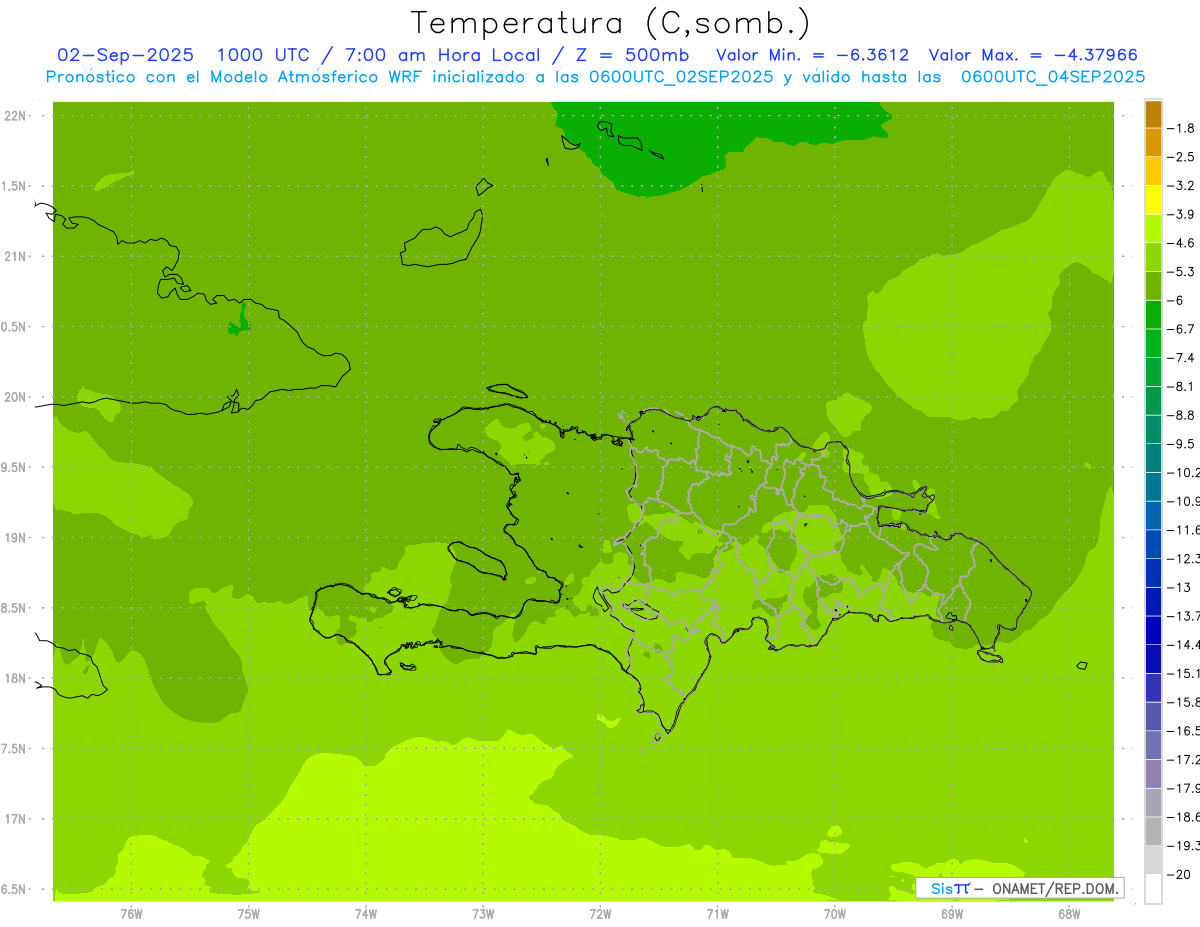Pick the yellow swatch between -3.2 and -3.9
Image resolution: width=1200 pixels, height=927 pixels.
[x=1153, y=200]
